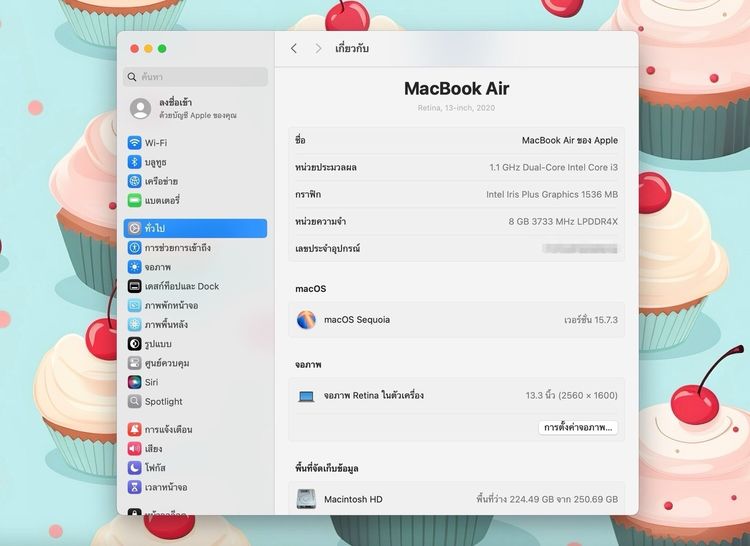Open Appearance (รูปแบบ) icon
750x546 pixels.
(x=134, y=343)
